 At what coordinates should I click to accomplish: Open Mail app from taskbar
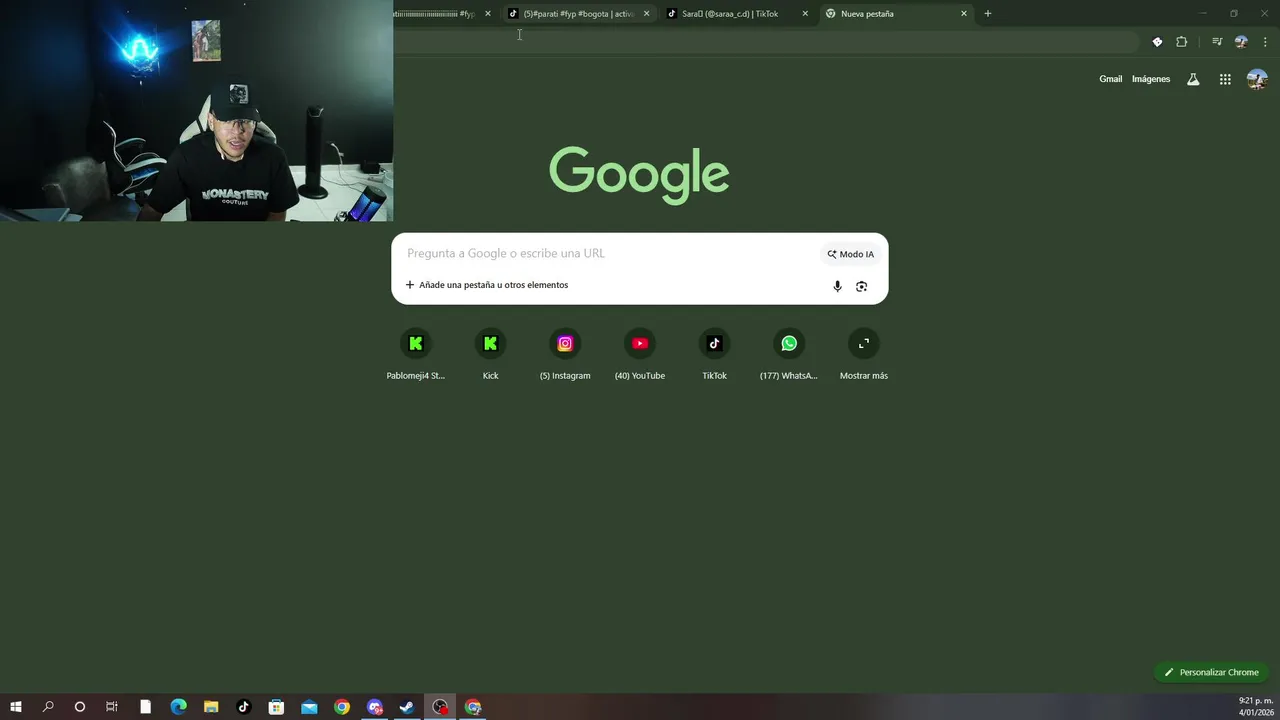(x=309, y=707)
